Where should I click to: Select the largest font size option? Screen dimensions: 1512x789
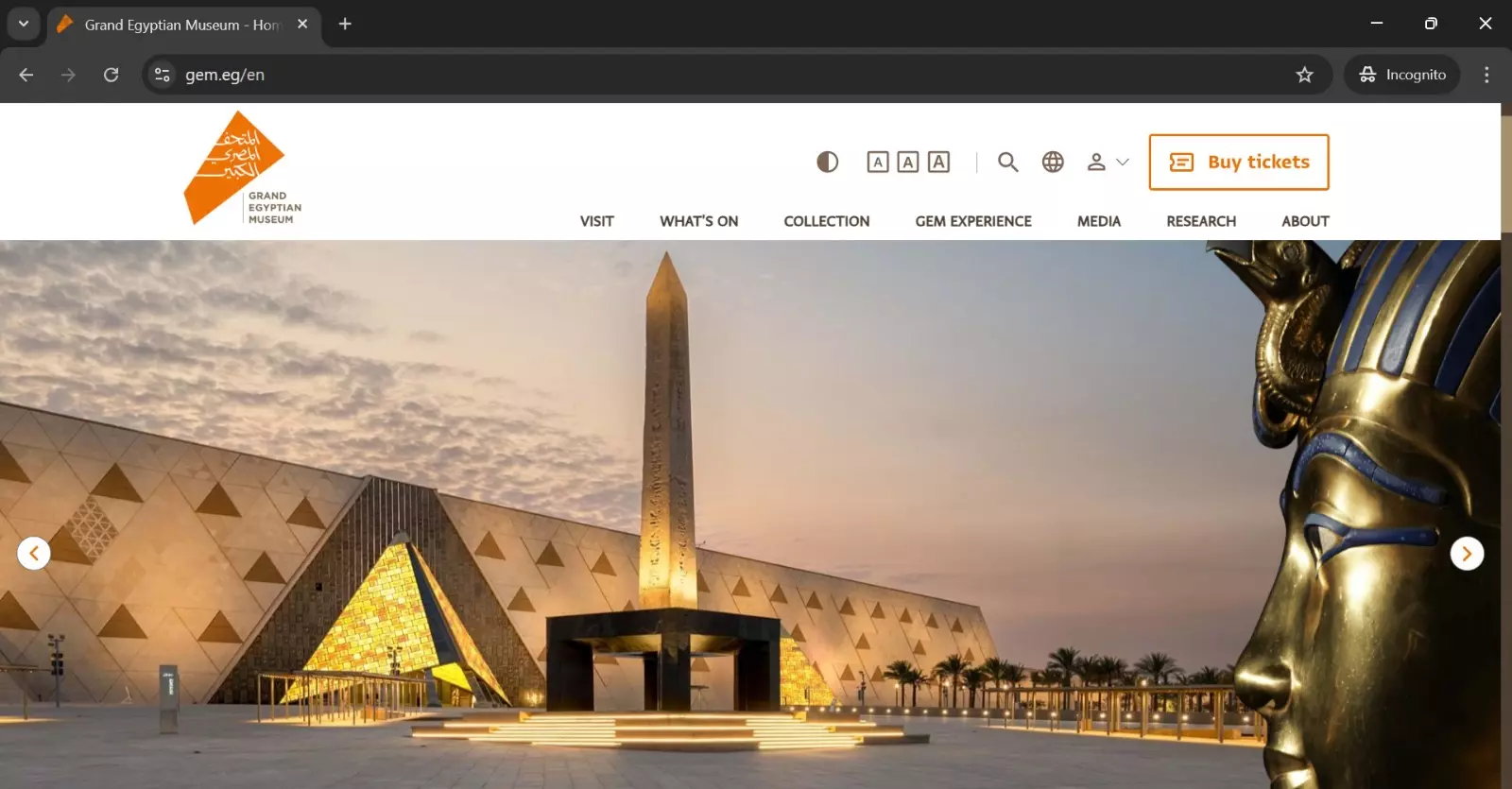click(x=938, y=163)
